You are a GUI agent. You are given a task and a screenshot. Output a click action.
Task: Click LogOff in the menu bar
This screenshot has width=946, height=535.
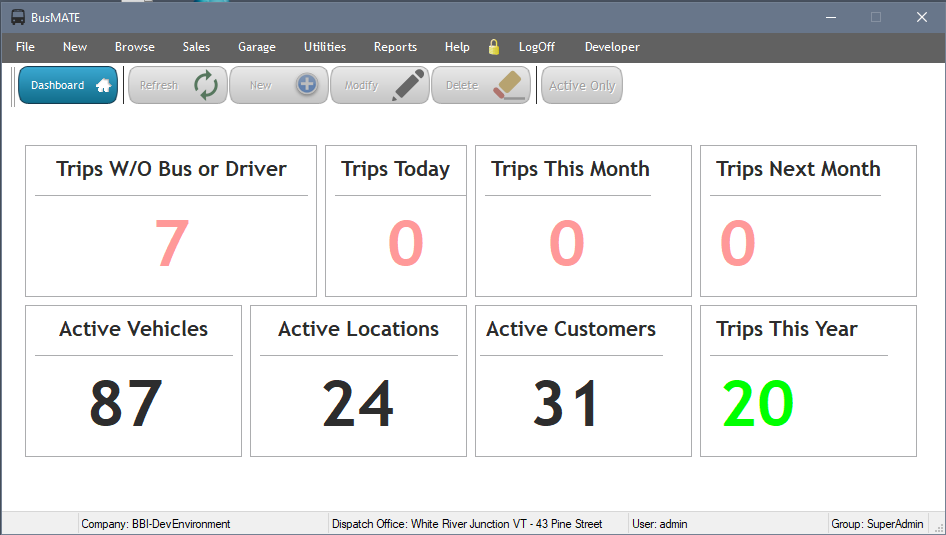click(536, 47)
